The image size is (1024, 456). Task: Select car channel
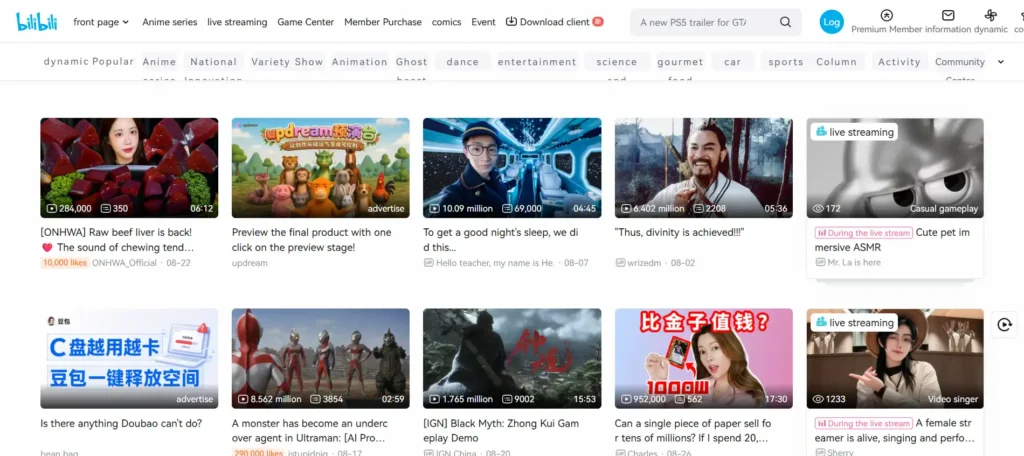coord(733,62)
